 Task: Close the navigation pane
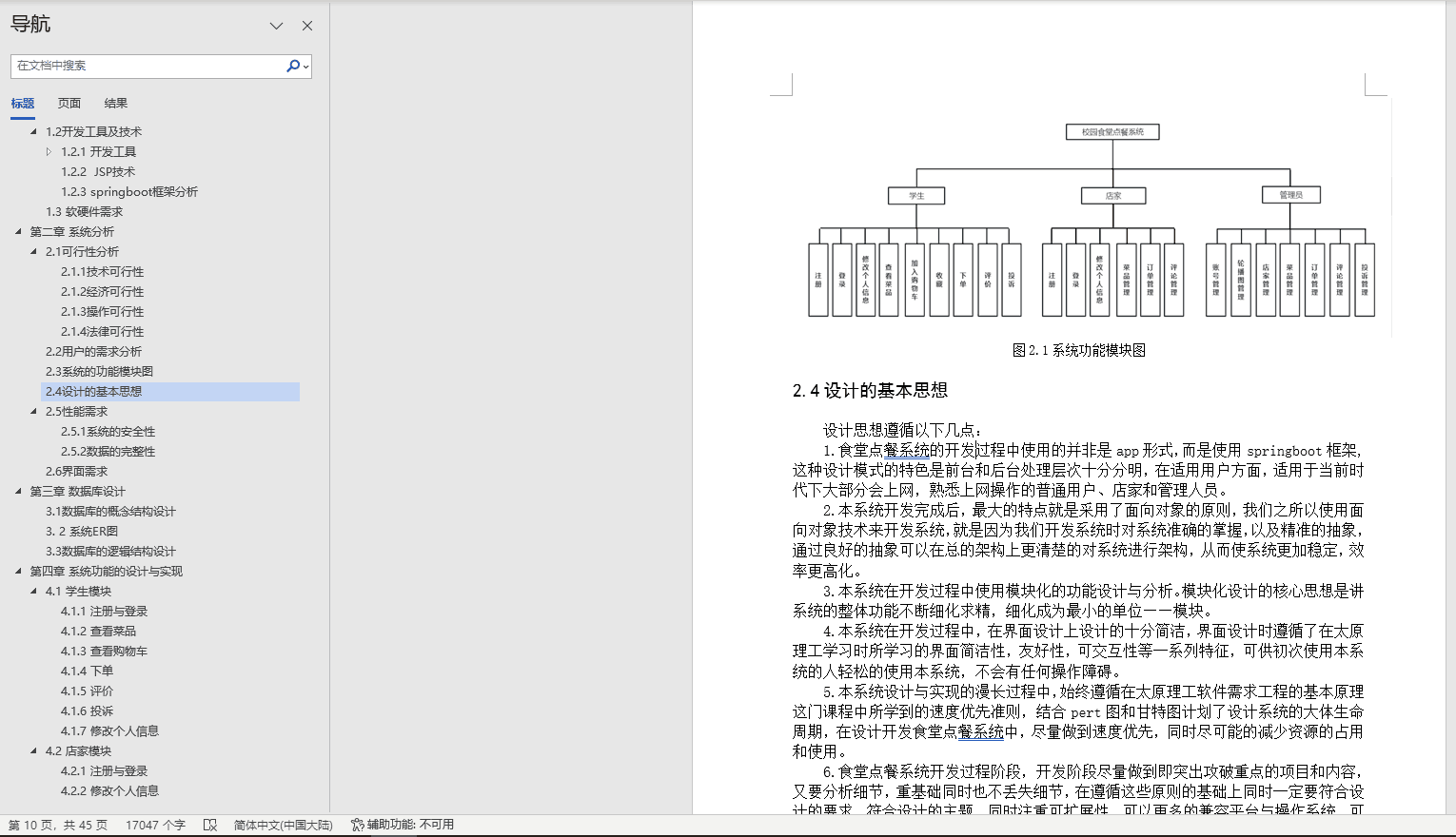pos(307,26)
